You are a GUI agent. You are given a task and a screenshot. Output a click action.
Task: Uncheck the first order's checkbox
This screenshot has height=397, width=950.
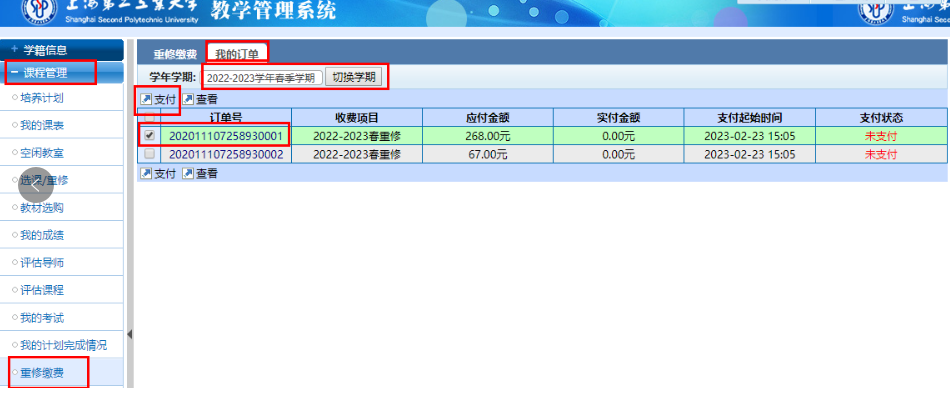(149, 136)
